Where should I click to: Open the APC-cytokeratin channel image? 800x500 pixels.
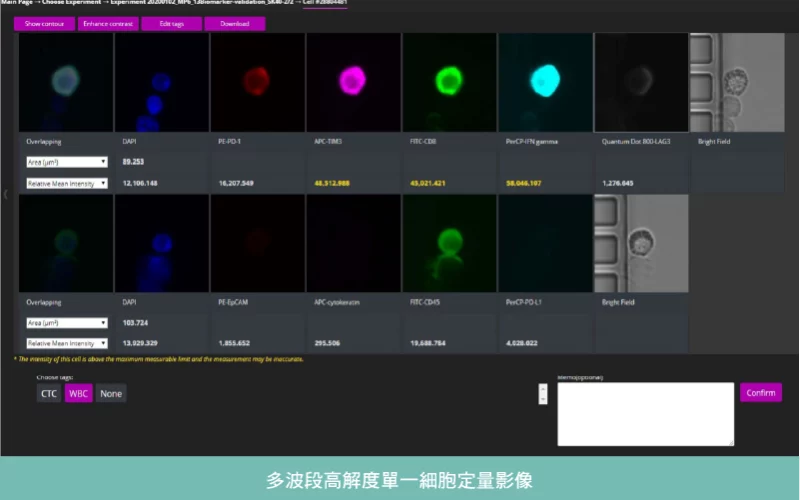coord(354,243)
